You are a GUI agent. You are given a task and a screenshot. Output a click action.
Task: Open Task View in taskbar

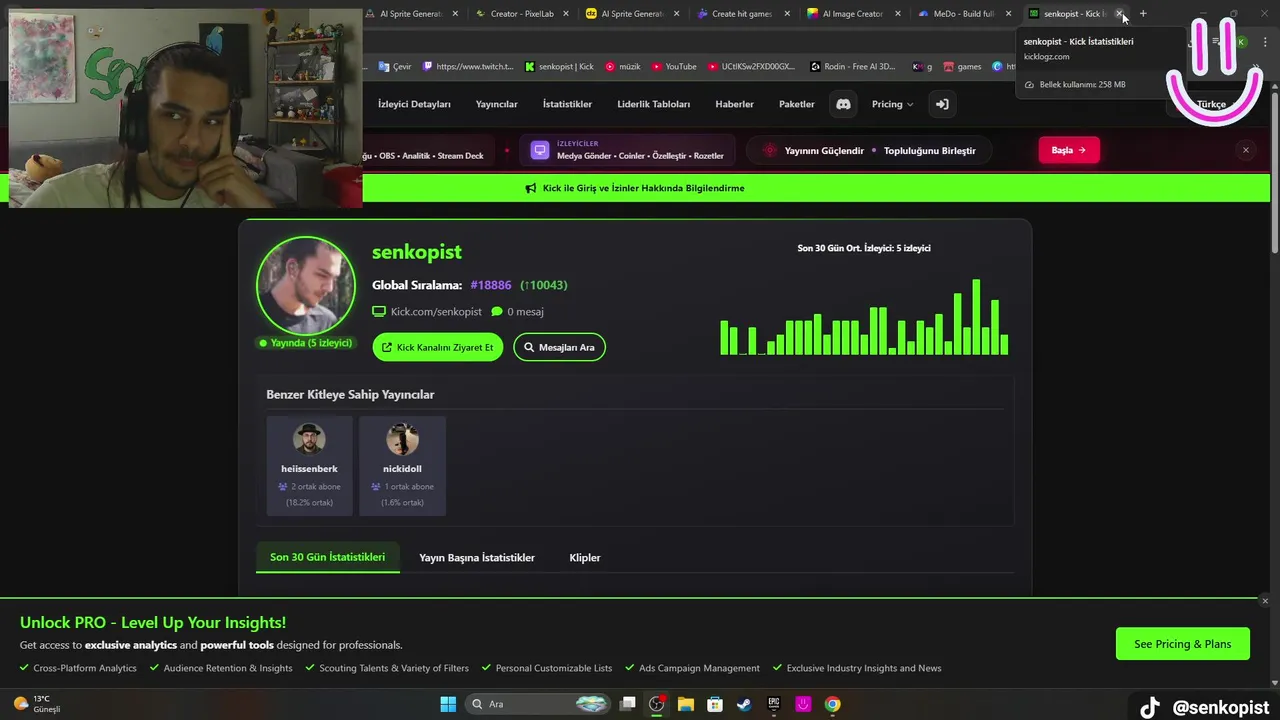[627, 704]
